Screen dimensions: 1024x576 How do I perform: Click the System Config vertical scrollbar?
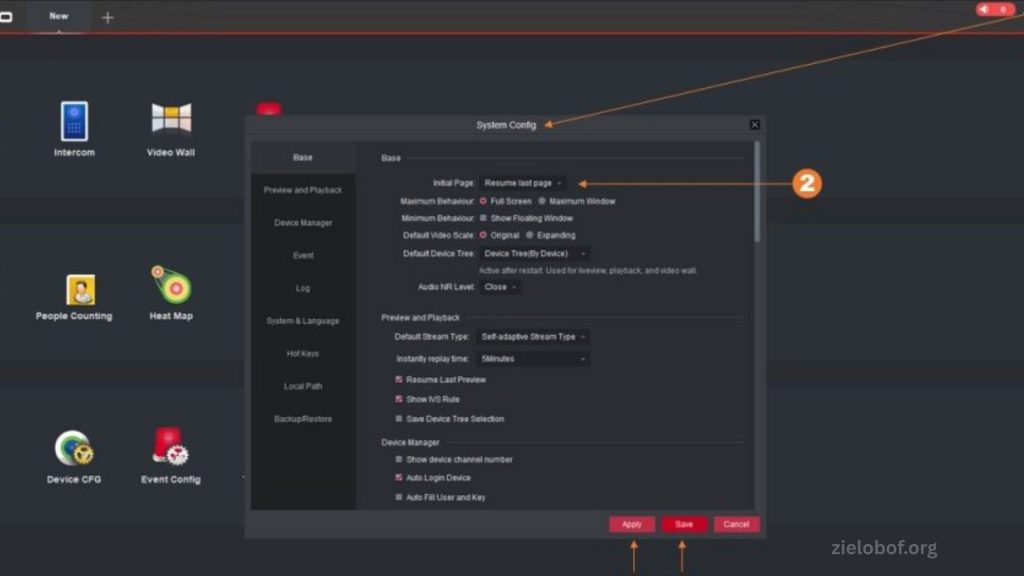[x=757, y=190]
